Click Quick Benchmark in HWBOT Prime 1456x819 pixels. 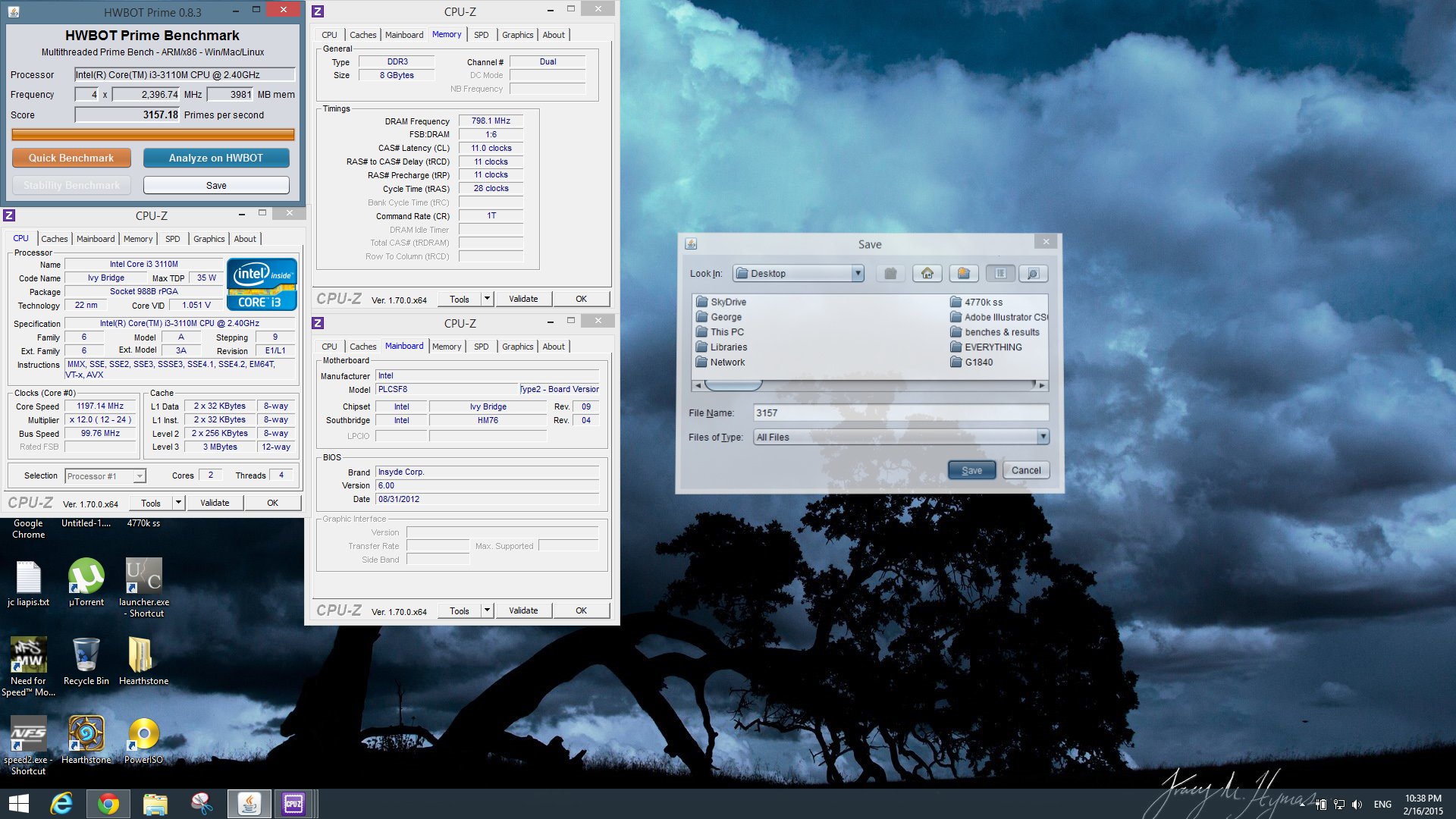[71, 158]
